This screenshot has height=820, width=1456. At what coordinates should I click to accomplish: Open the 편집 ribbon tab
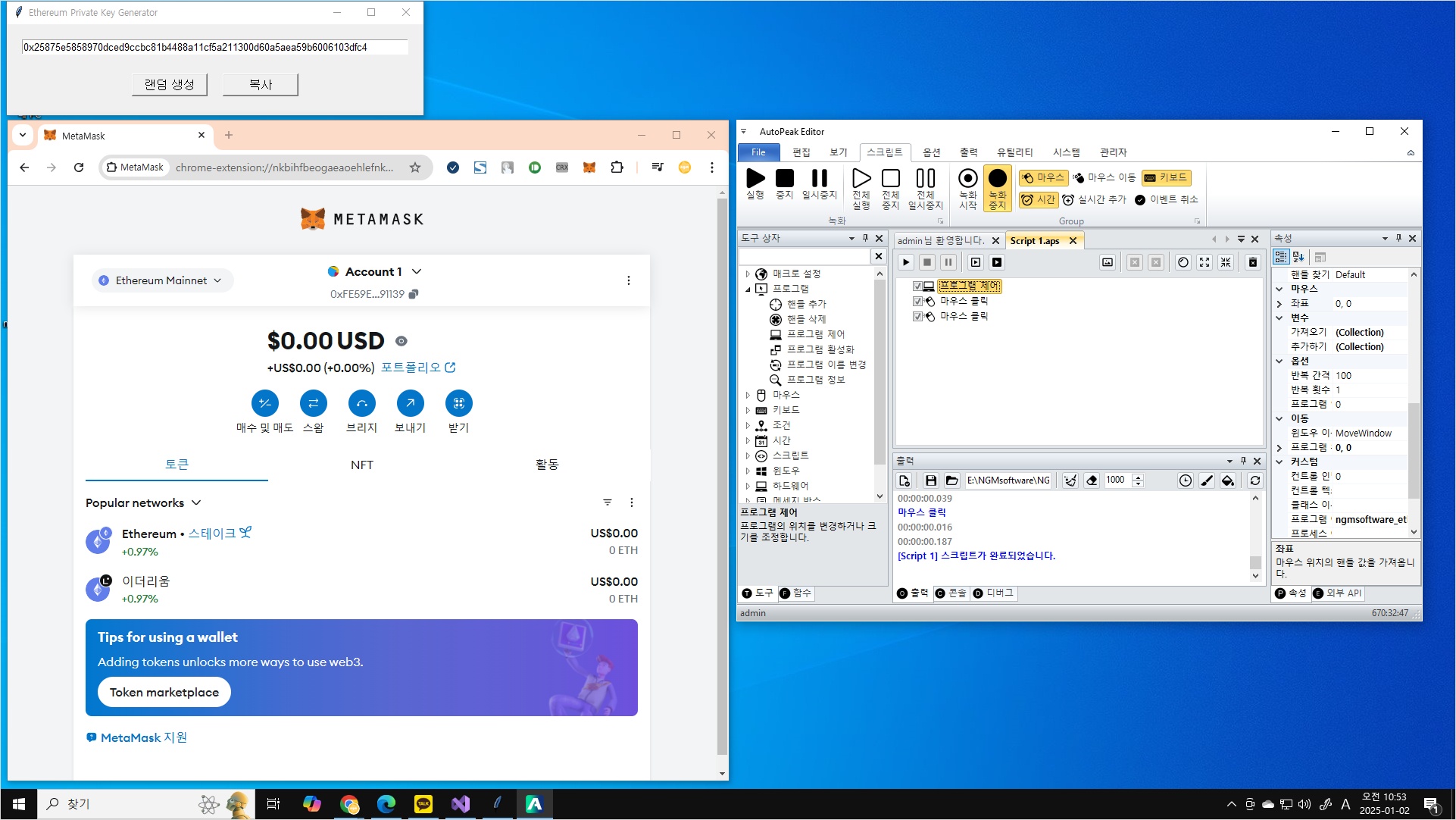(x=801, y=152)
